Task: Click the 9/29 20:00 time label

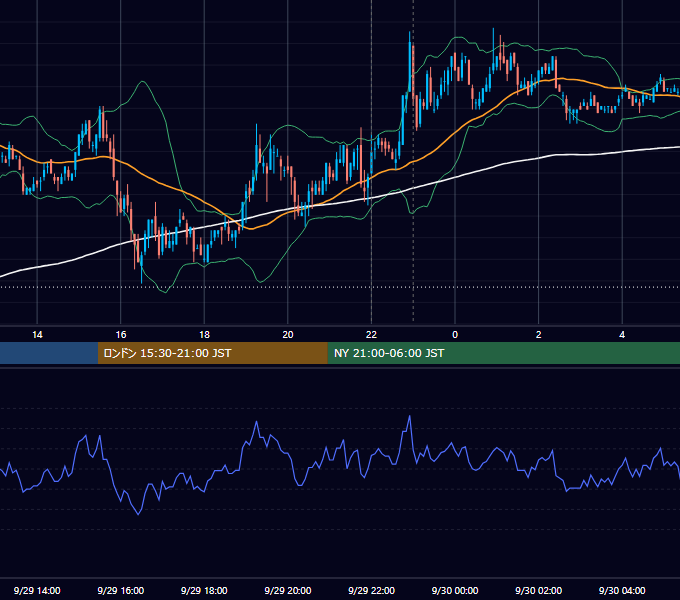Action: pos(288,590)
